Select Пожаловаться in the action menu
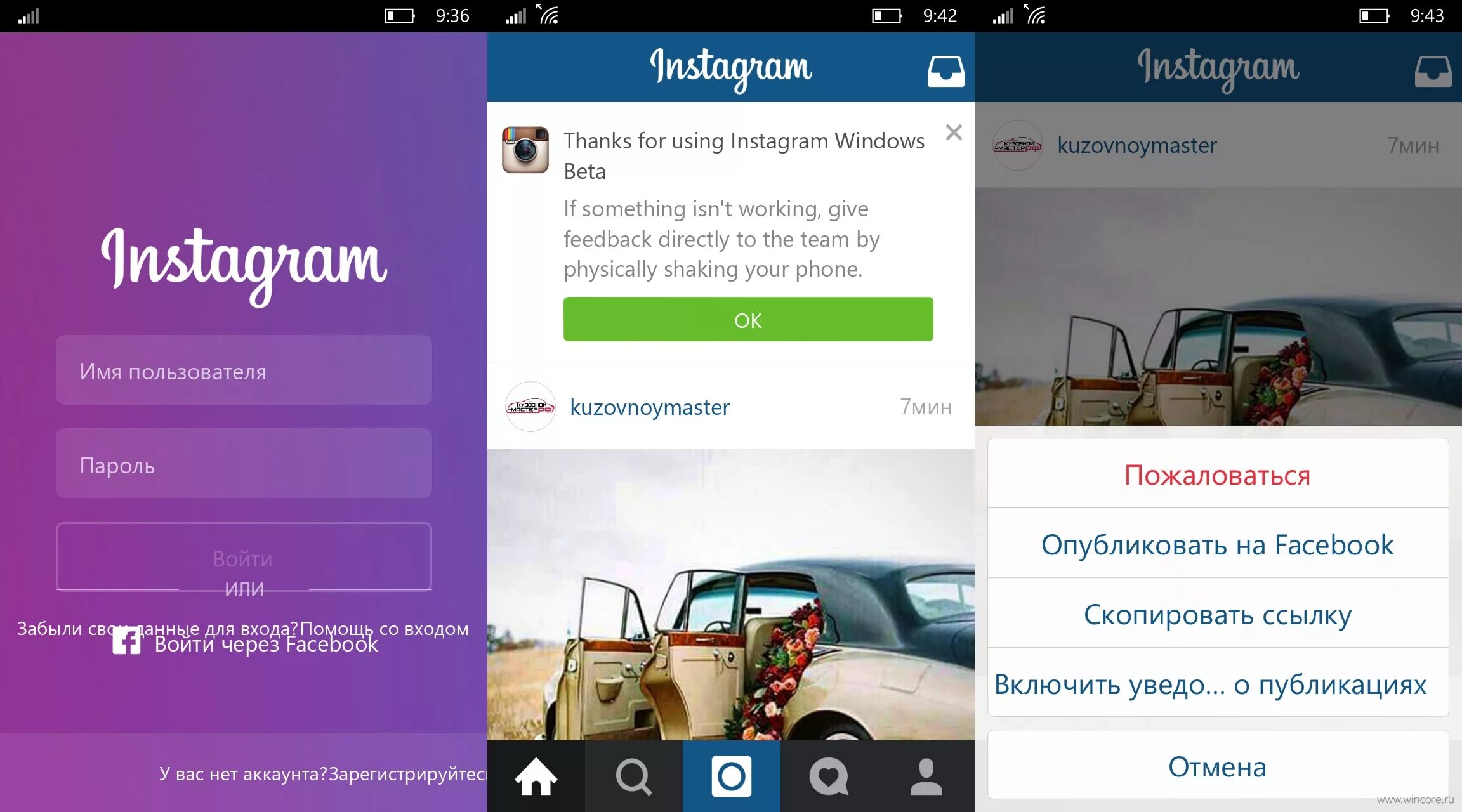1462x812 pixels. pos(1218,474)
